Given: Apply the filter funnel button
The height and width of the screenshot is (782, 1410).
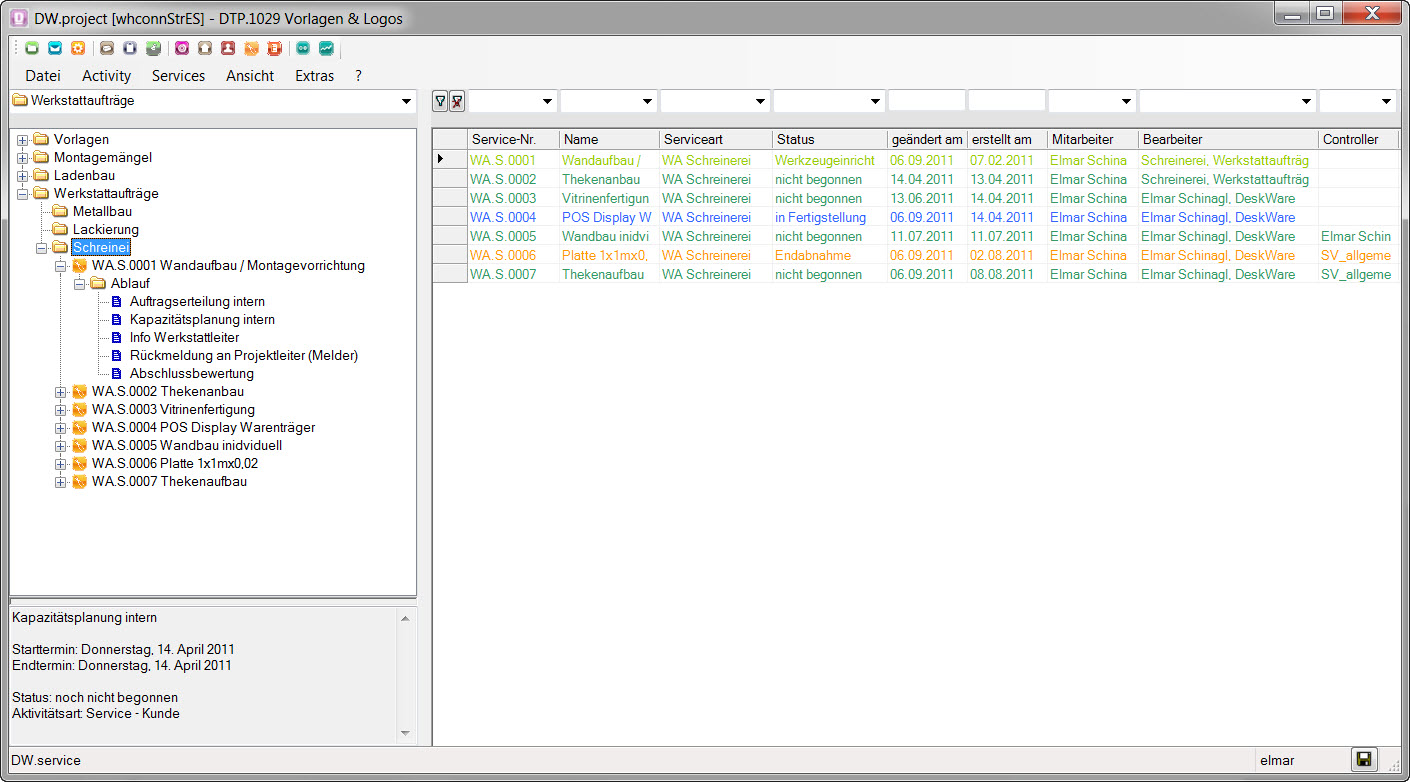Looking at the screenshot, I should (x=440, y=101).
